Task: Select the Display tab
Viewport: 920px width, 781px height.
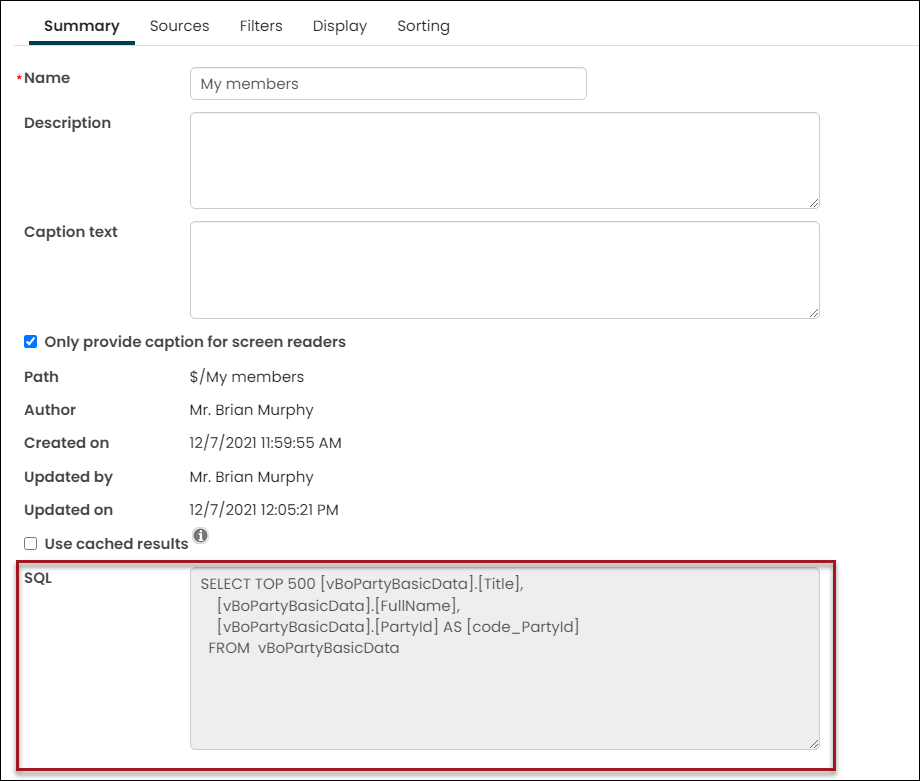Action: tap(340, 26)
